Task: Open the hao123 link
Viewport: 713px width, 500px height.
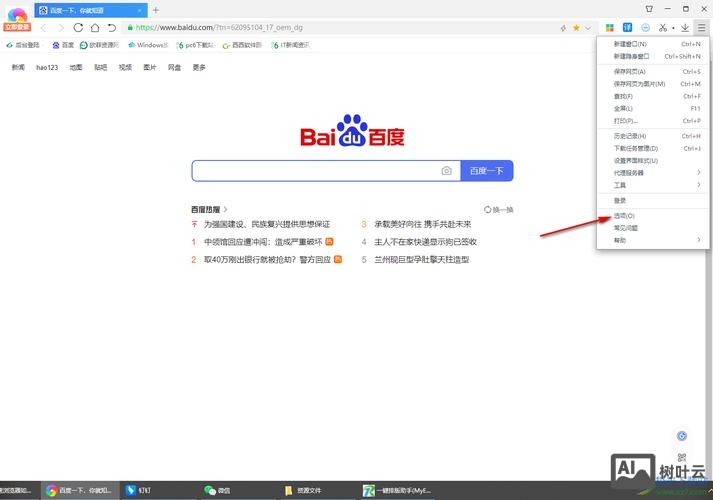Action: (x=47, y=67)
